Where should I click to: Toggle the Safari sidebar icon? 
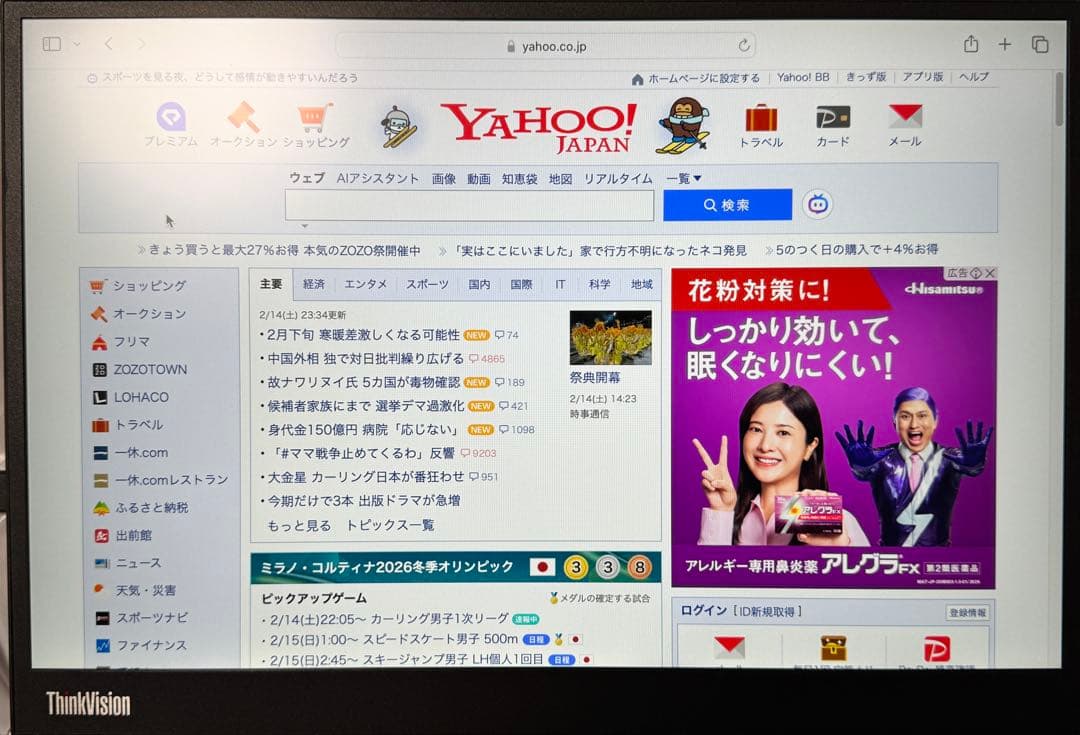tap(53, 44)
